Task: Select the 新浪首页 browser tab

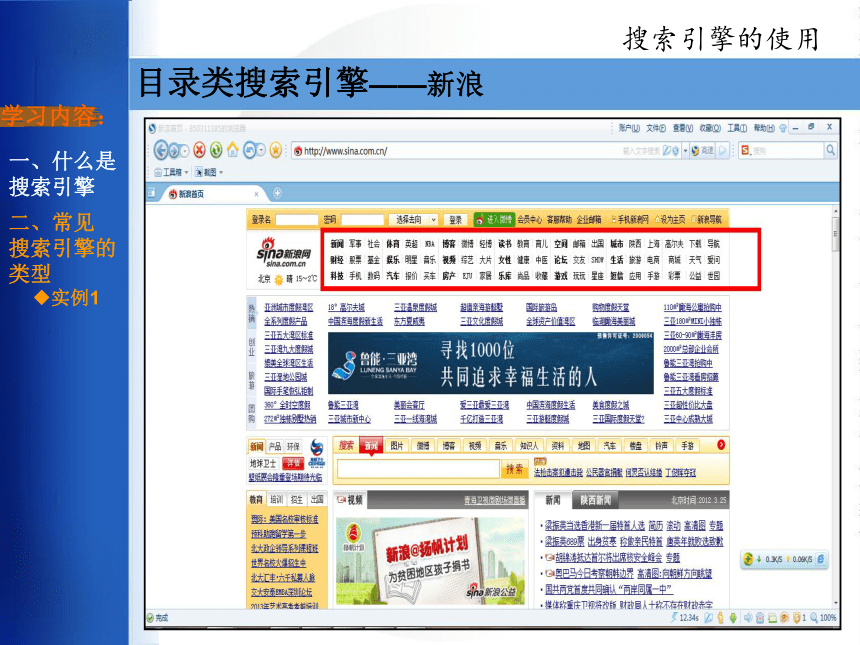Action: 213,194
